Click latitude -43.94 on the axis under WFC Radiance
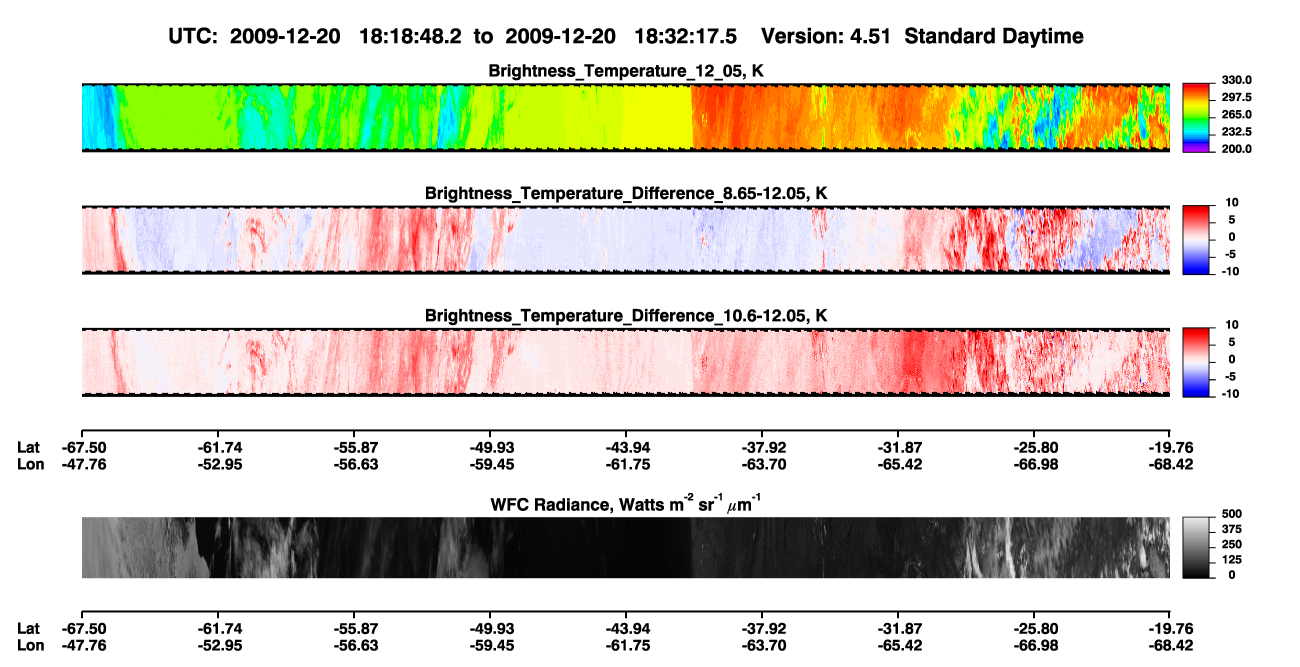This screenshot has width=1300, height=667. (x=626, y=628)
